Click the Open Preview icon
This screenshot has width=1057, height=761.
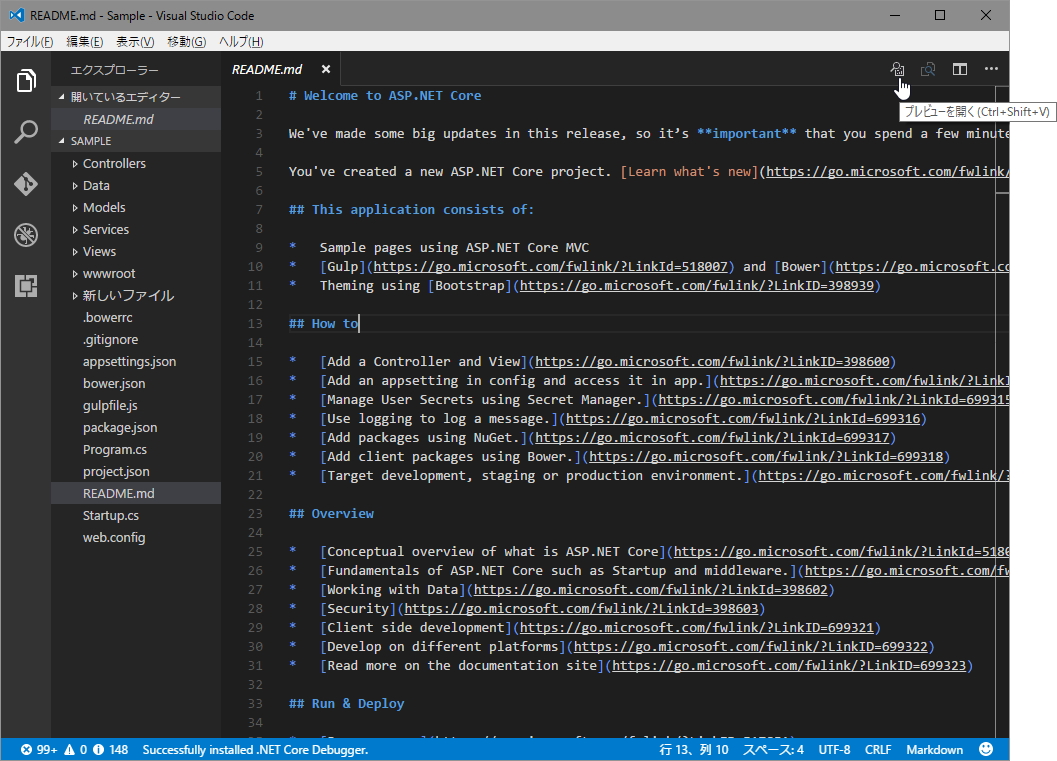point(897,69)
